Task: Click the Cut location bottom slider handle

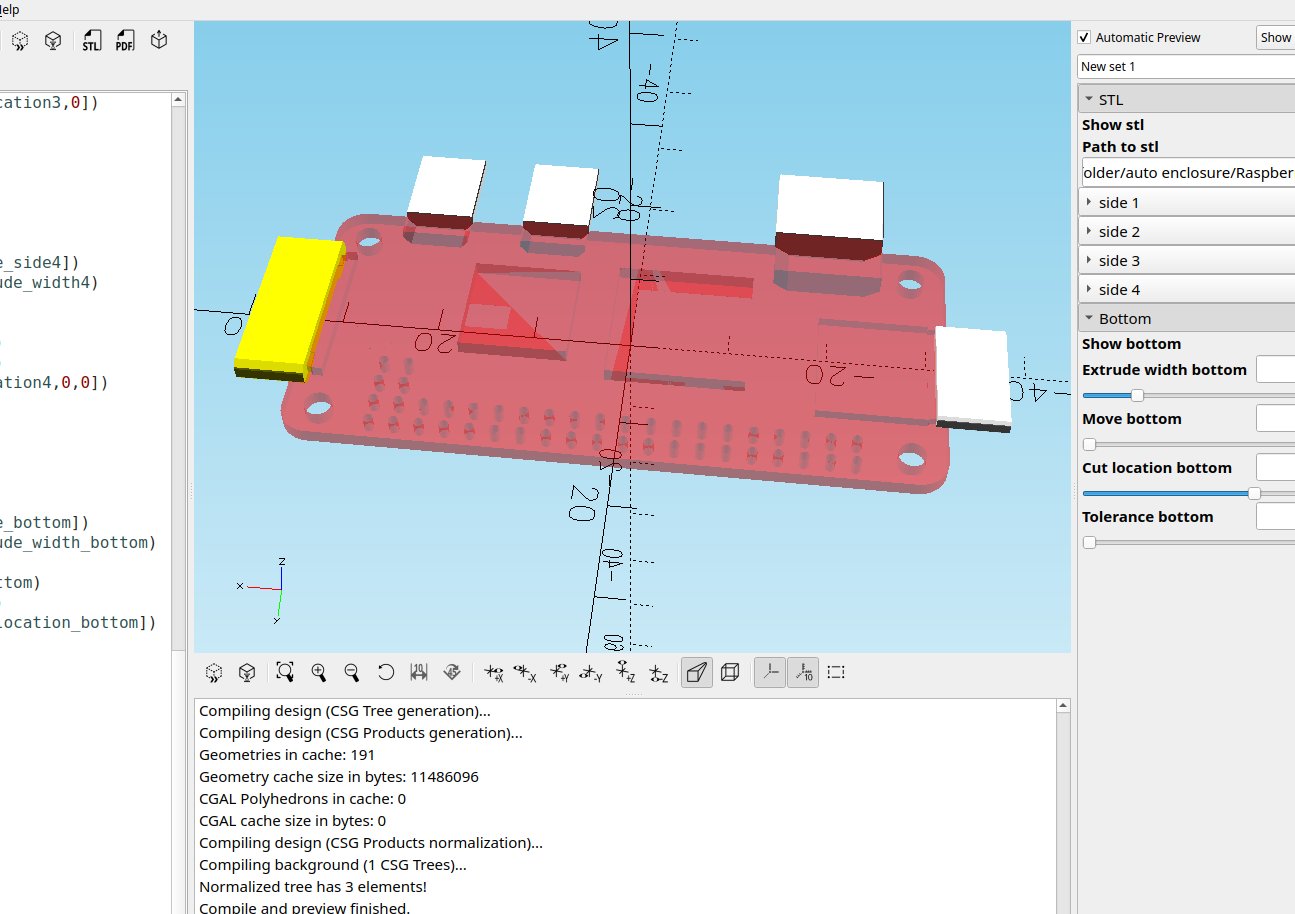Action: (x=1254, y=493)
